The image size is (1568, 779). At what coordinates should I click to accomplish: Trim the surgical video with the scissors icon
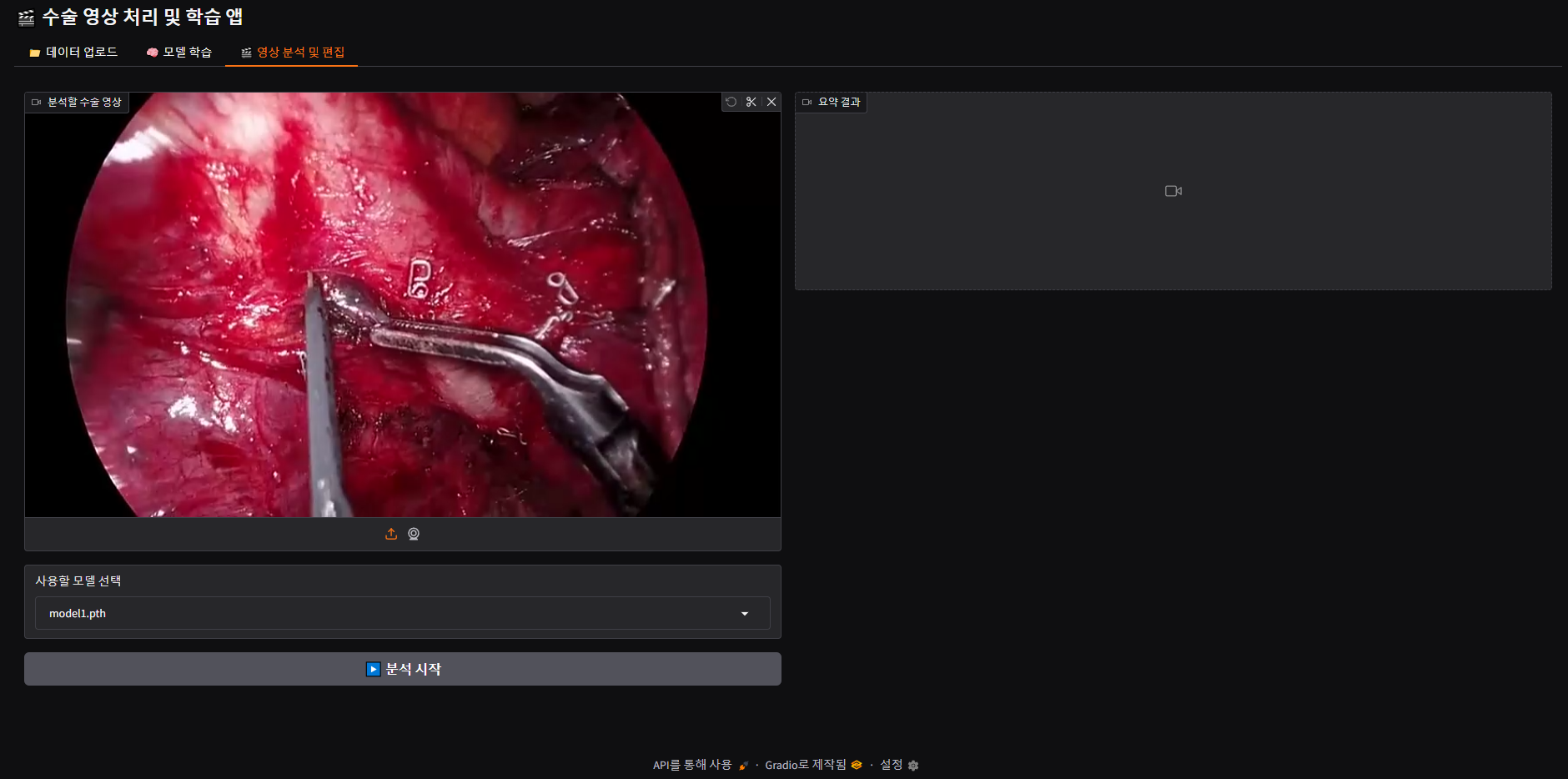pyautogui.click(x=751, y=101)
